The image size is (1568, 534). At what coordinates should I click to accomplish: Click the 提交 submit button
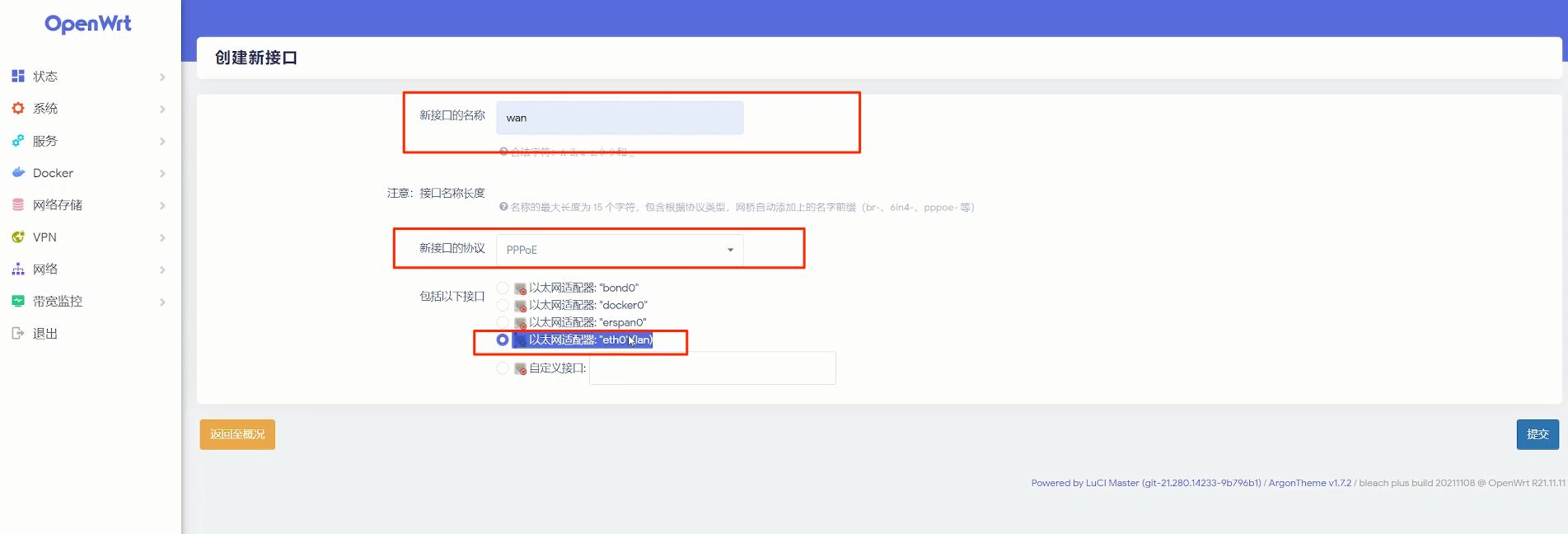pyautogui.click(x=1538, y=434)
